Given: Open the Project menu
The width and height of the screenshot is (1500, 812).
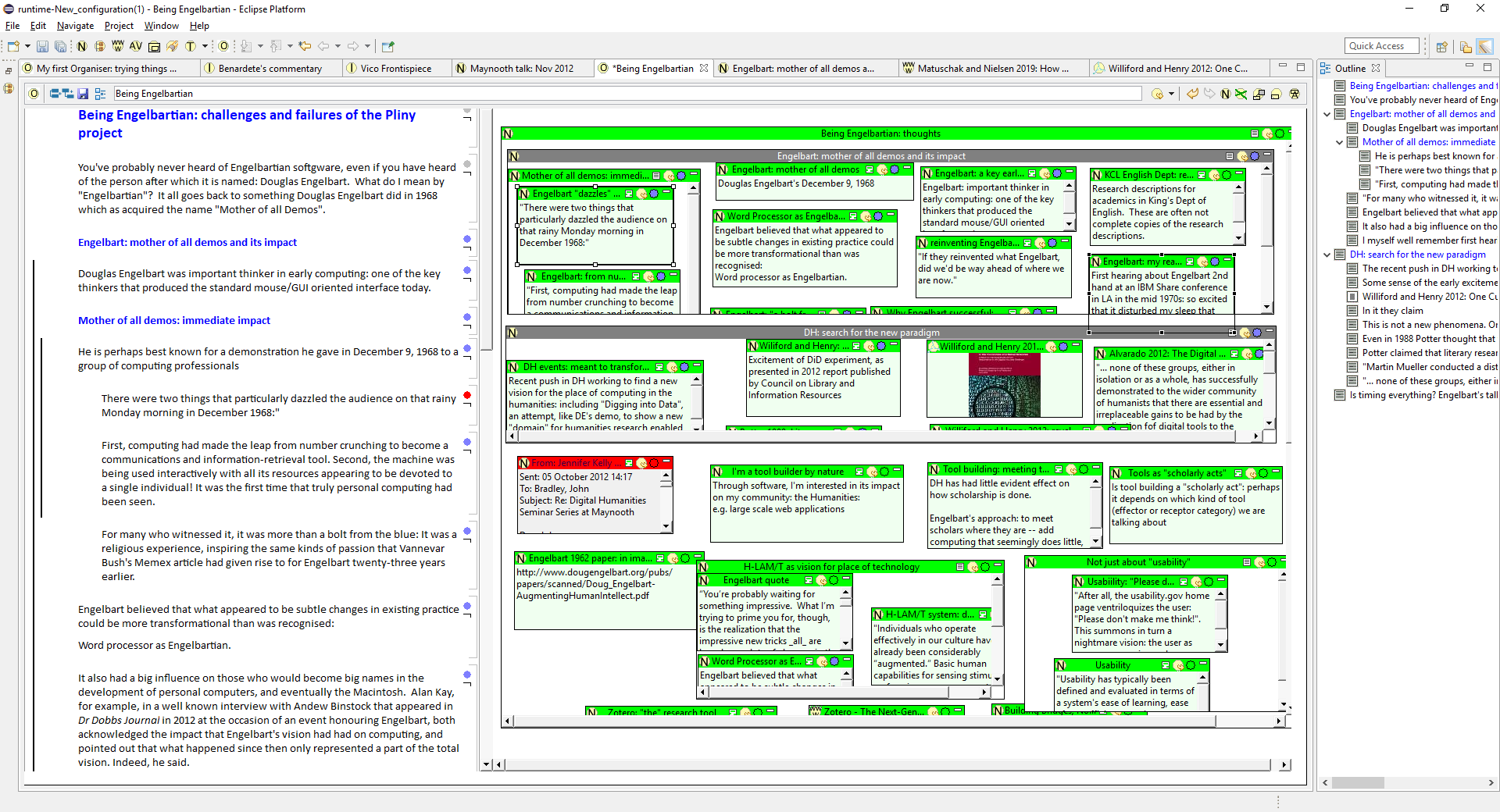Looking at the screenshot, I should coord(119,26).
